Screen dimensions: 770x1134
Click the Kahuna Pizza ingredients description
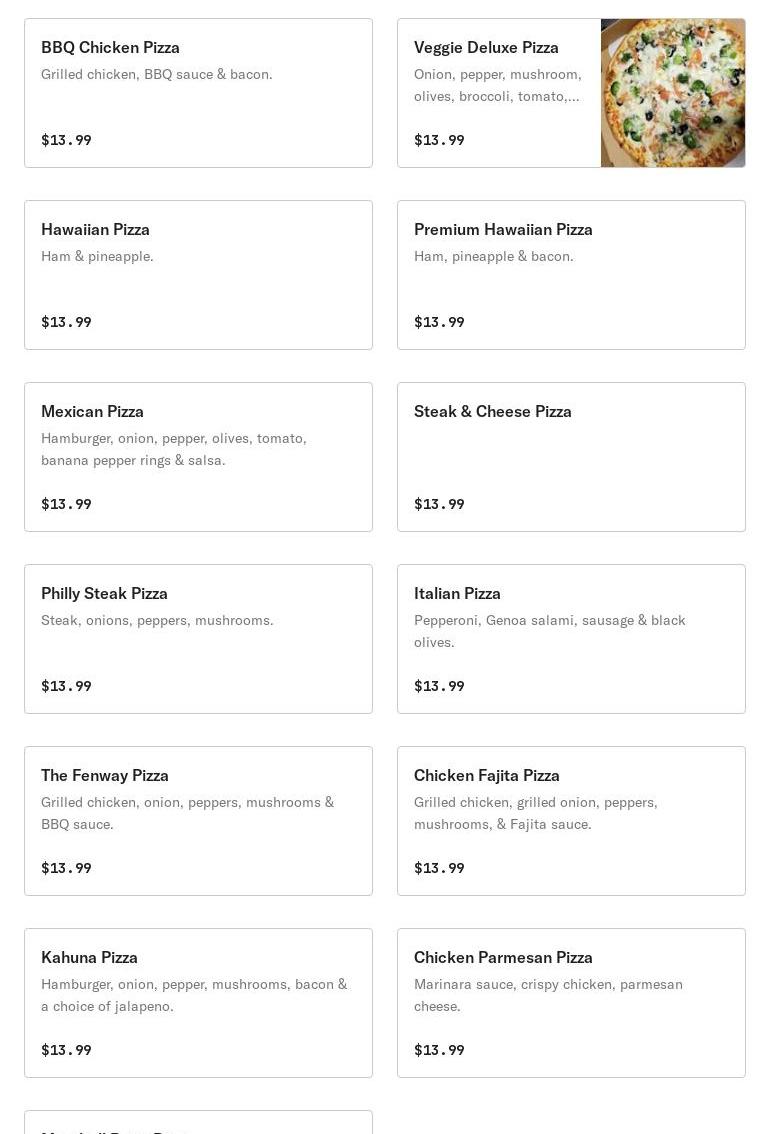pyautogui.click(x=194, y=995)
